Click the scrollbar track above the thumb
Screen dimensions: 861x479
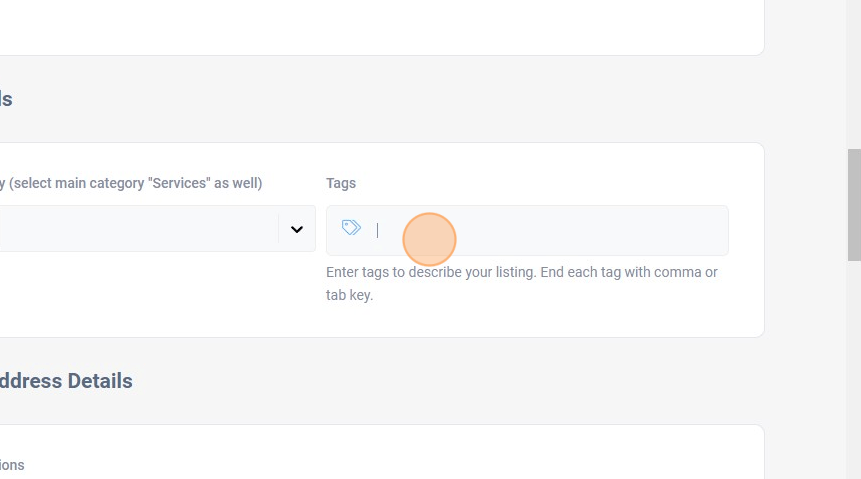[853, 70]
